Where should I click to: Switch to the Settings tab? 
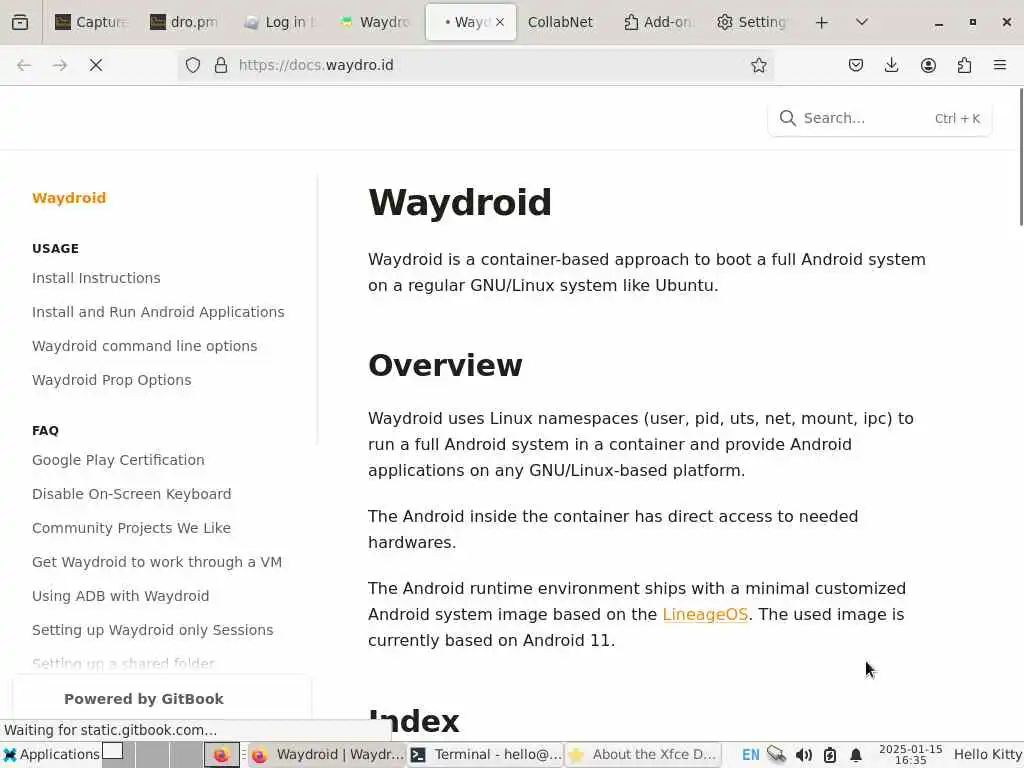(x=752, y=22)
